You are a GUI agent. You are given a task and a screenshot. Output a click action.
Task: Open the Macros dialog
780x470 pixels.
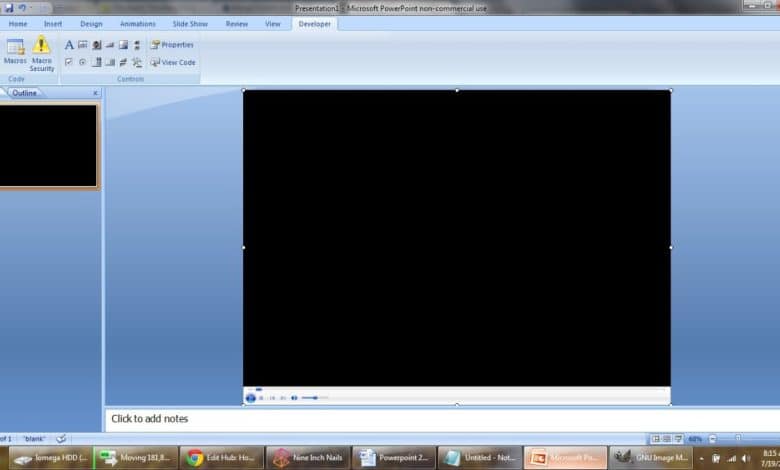[x=15, y=51]
